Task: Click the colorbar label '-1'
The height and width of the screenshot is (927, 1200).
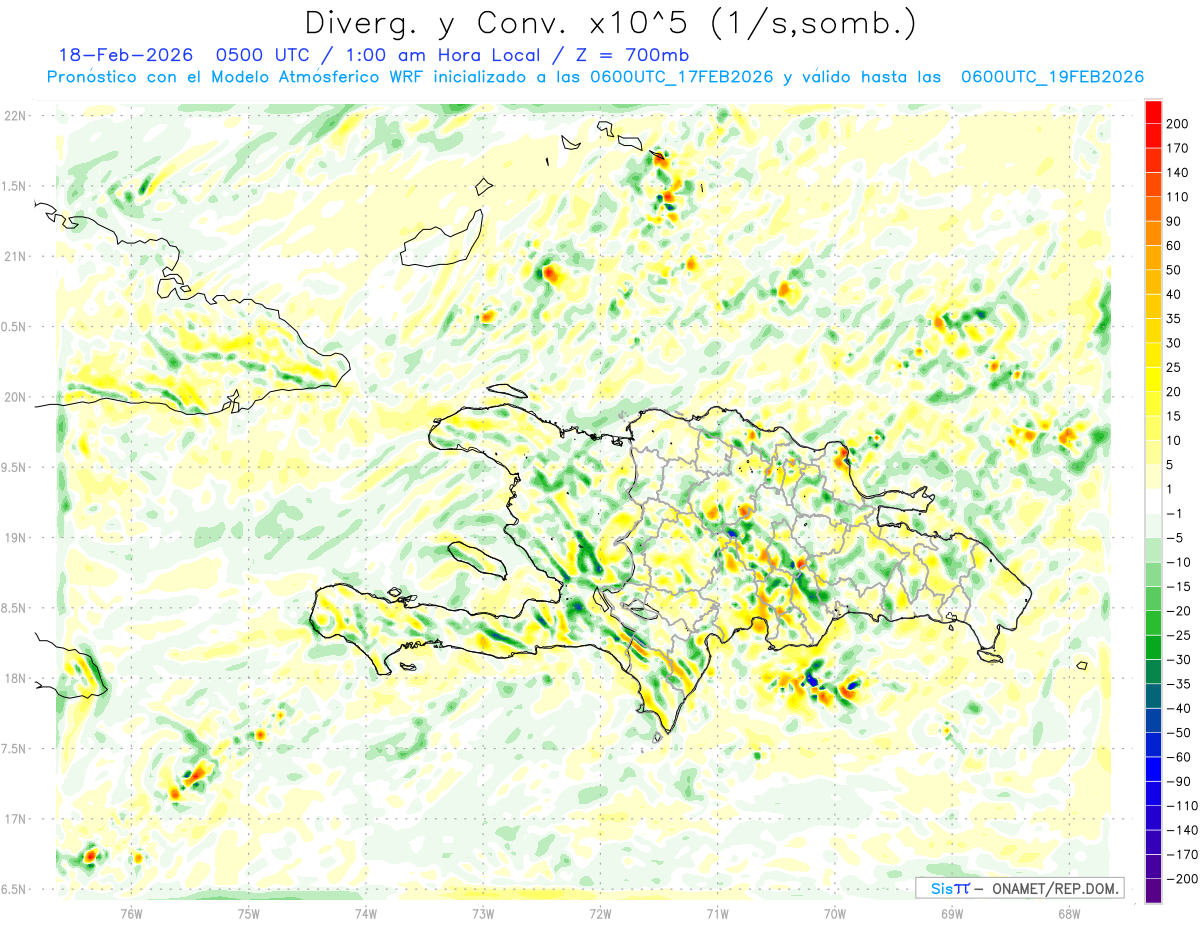Action: pos(1175,513)
